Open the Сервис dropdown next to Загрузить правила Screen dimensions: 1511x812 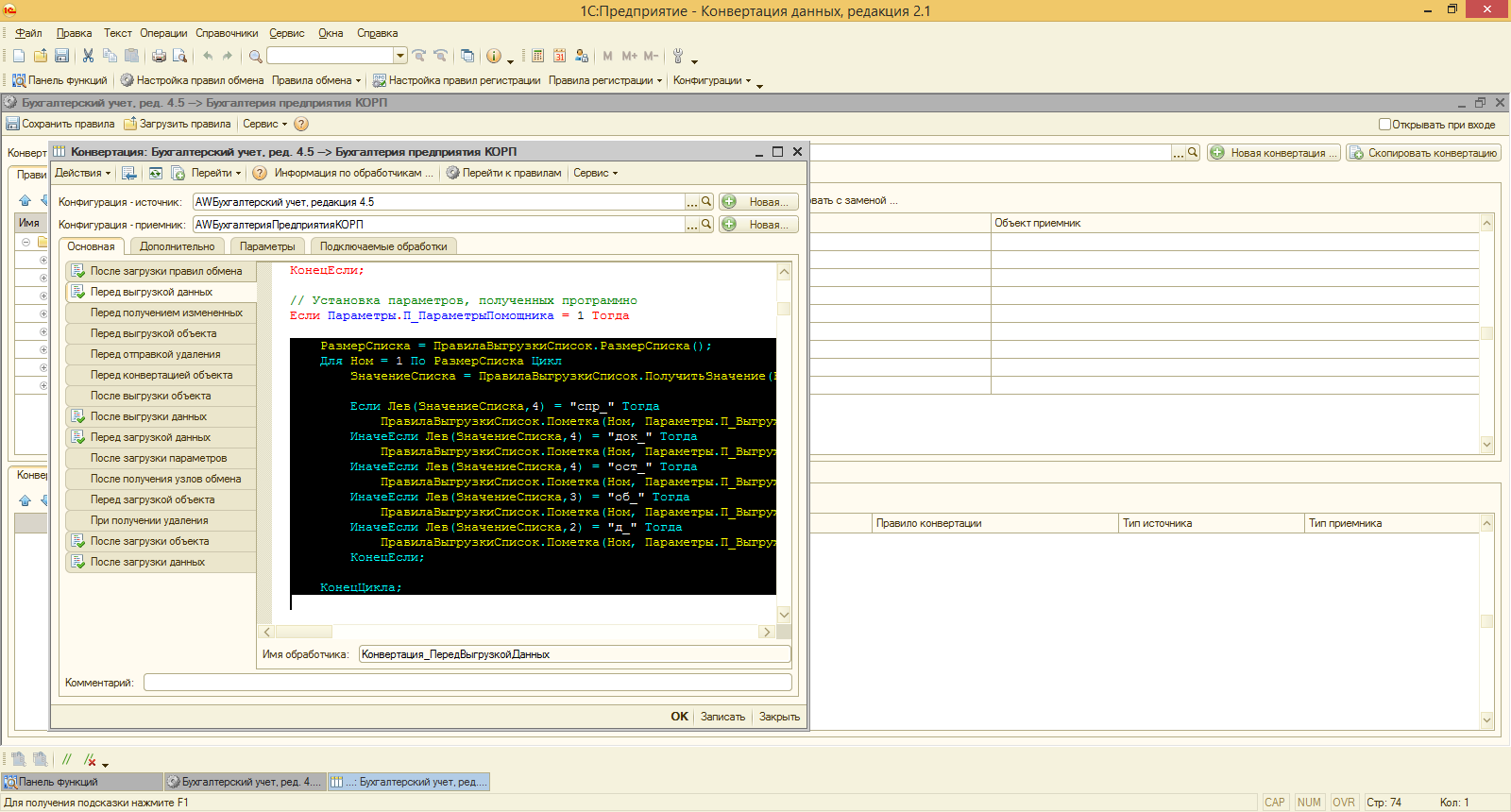[264, 124]
